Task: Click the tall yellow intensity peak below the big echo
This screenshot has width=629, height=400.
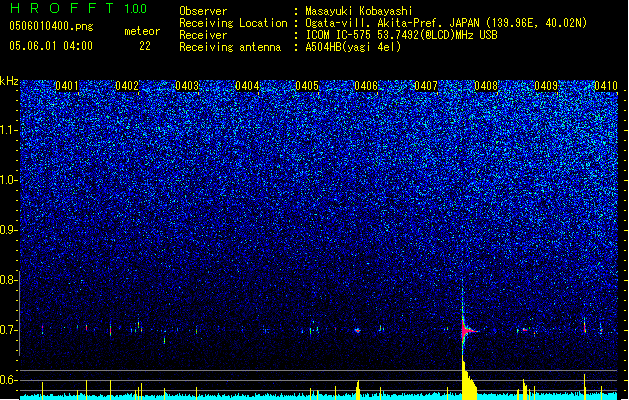Action: pyautogui.click(x=469, y=379)
